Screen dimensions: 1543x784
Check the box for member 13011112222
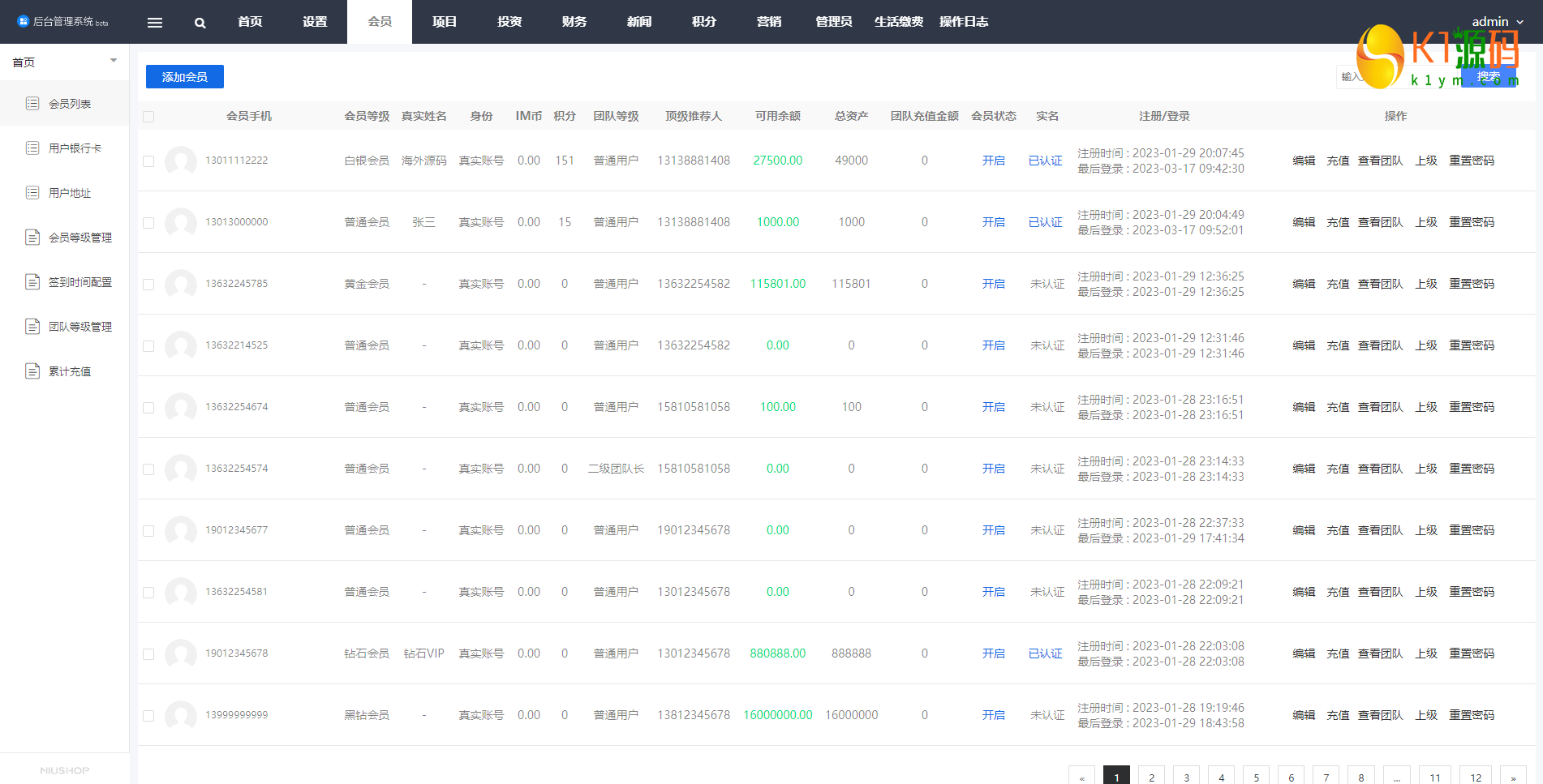pyautogui.click(x=148, y=161)
